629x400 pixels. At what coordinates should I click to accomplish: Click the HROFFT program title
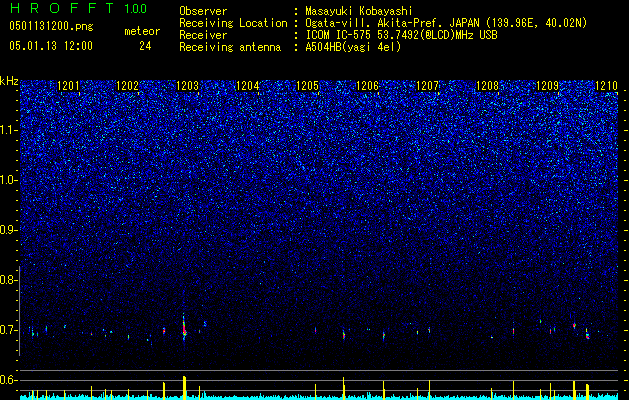pyautogui.click(x=62, y=8)
